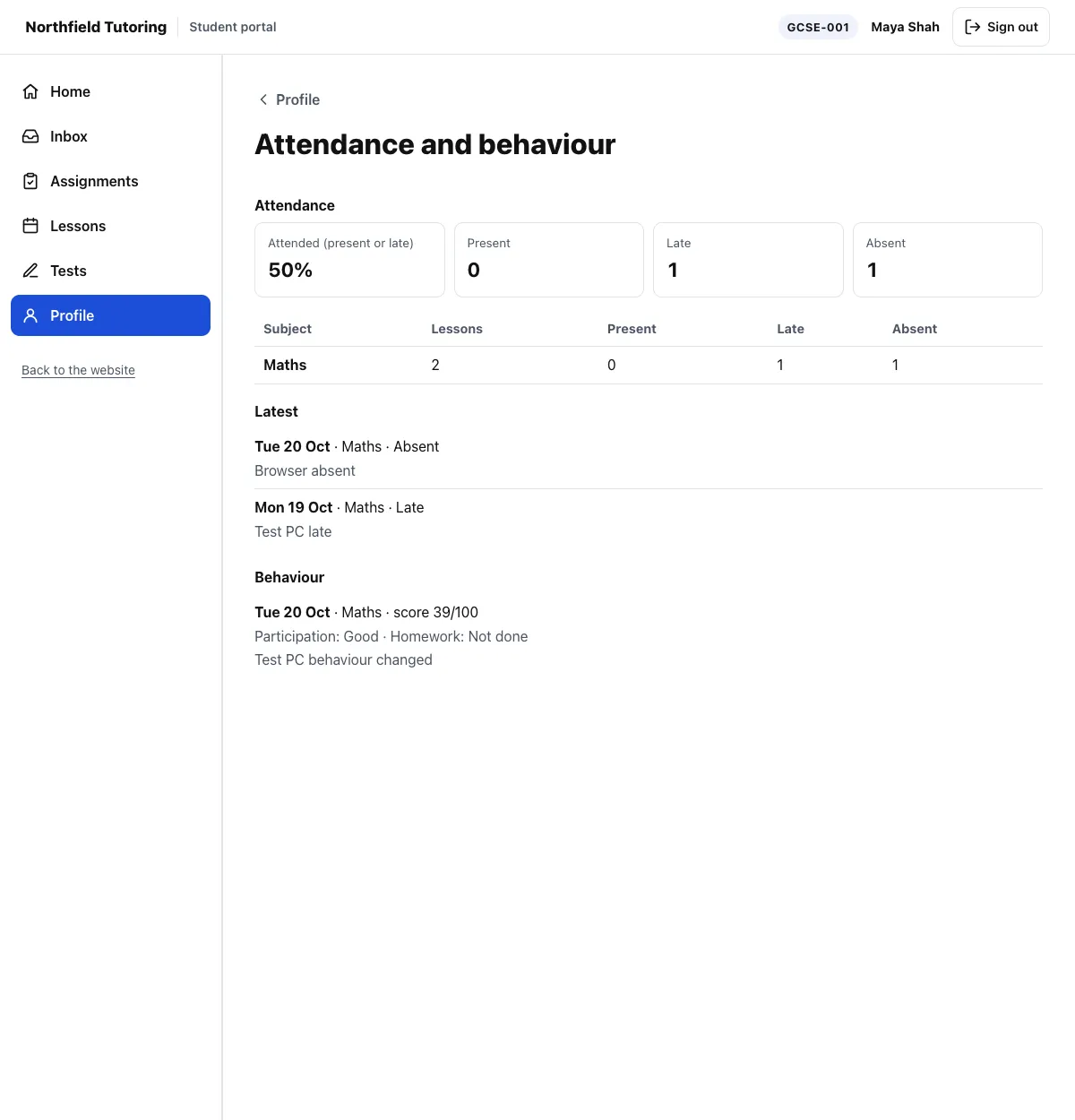Click the Absent column header in the table
This screenshot has height=1120, width=1075.
click(x=915, y=329)
